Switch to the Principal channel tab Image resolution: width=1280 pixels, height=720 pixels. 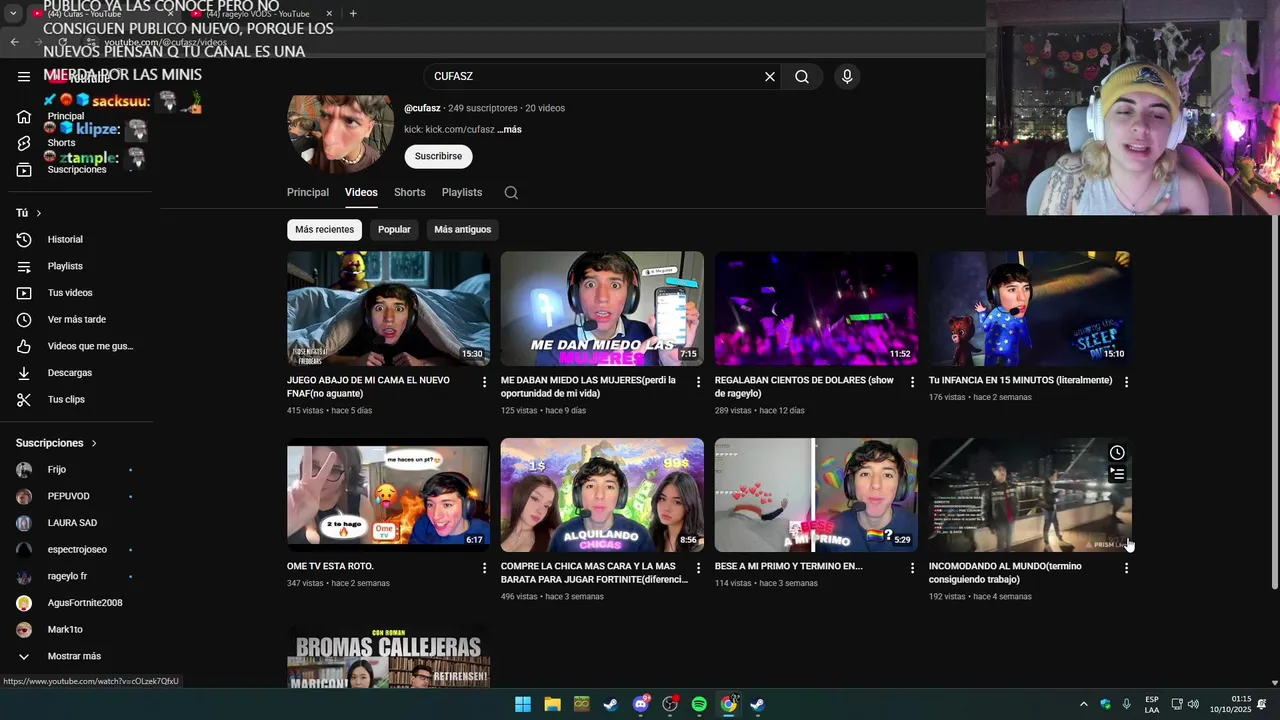pos(308,192)
